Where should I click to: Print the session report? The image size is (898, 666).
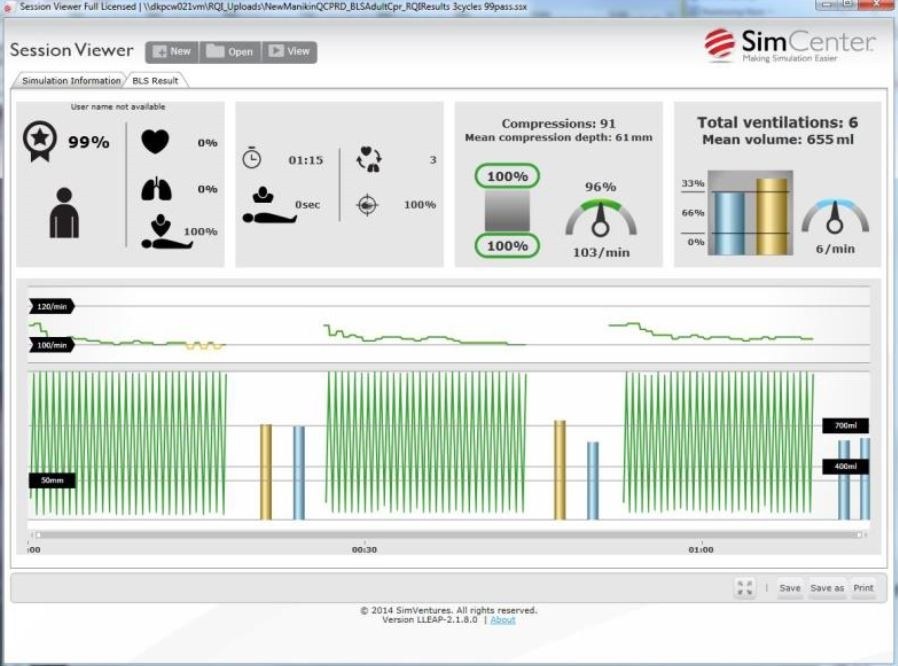[863, 589]
